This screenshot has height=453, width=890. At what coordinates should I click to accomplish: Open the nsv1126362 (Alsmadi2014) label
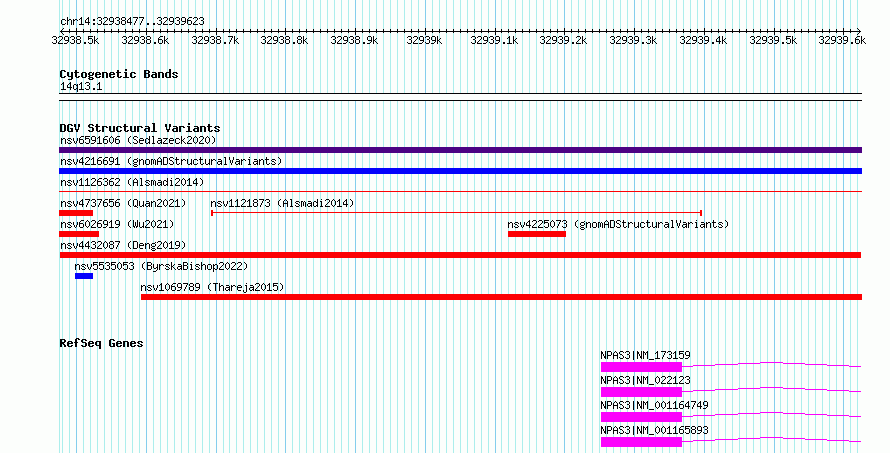(x=132, y=182)
